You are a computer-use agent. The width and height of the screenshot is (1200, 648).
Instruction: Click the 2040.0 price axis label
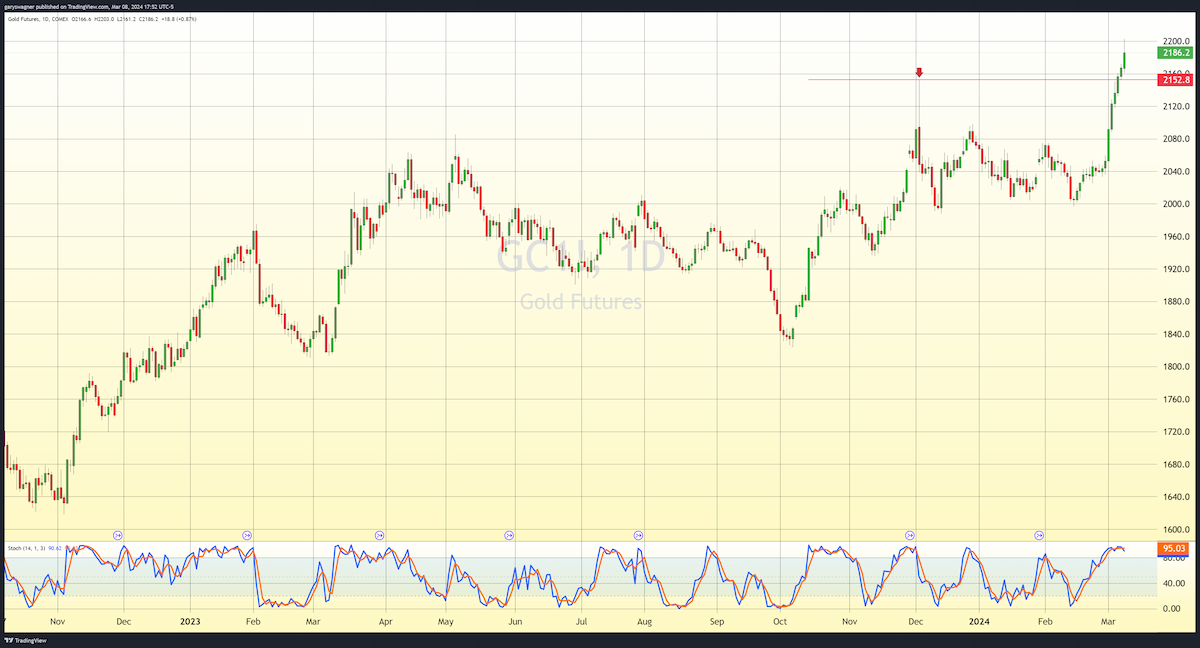pos(1175,171)
